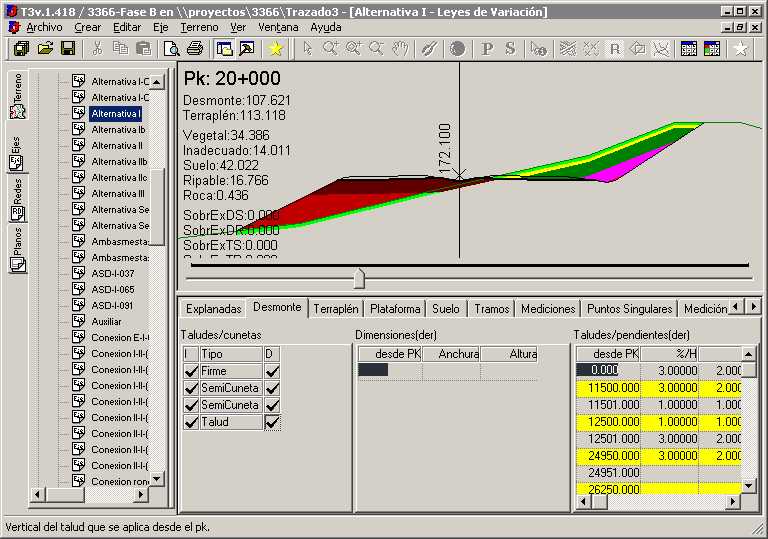
Task: Open the Ejes side panel
Action: [x=17, y=153]
